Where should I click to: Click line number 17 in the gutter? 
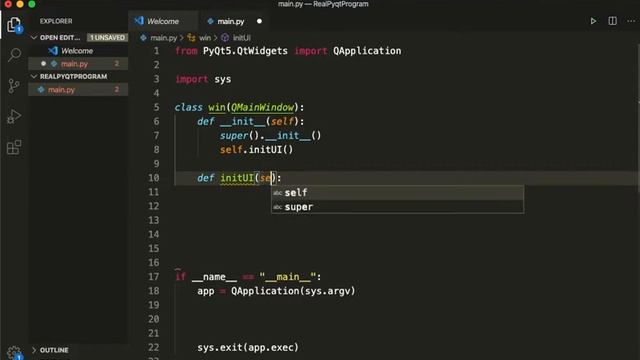click(x=153, y=277)
